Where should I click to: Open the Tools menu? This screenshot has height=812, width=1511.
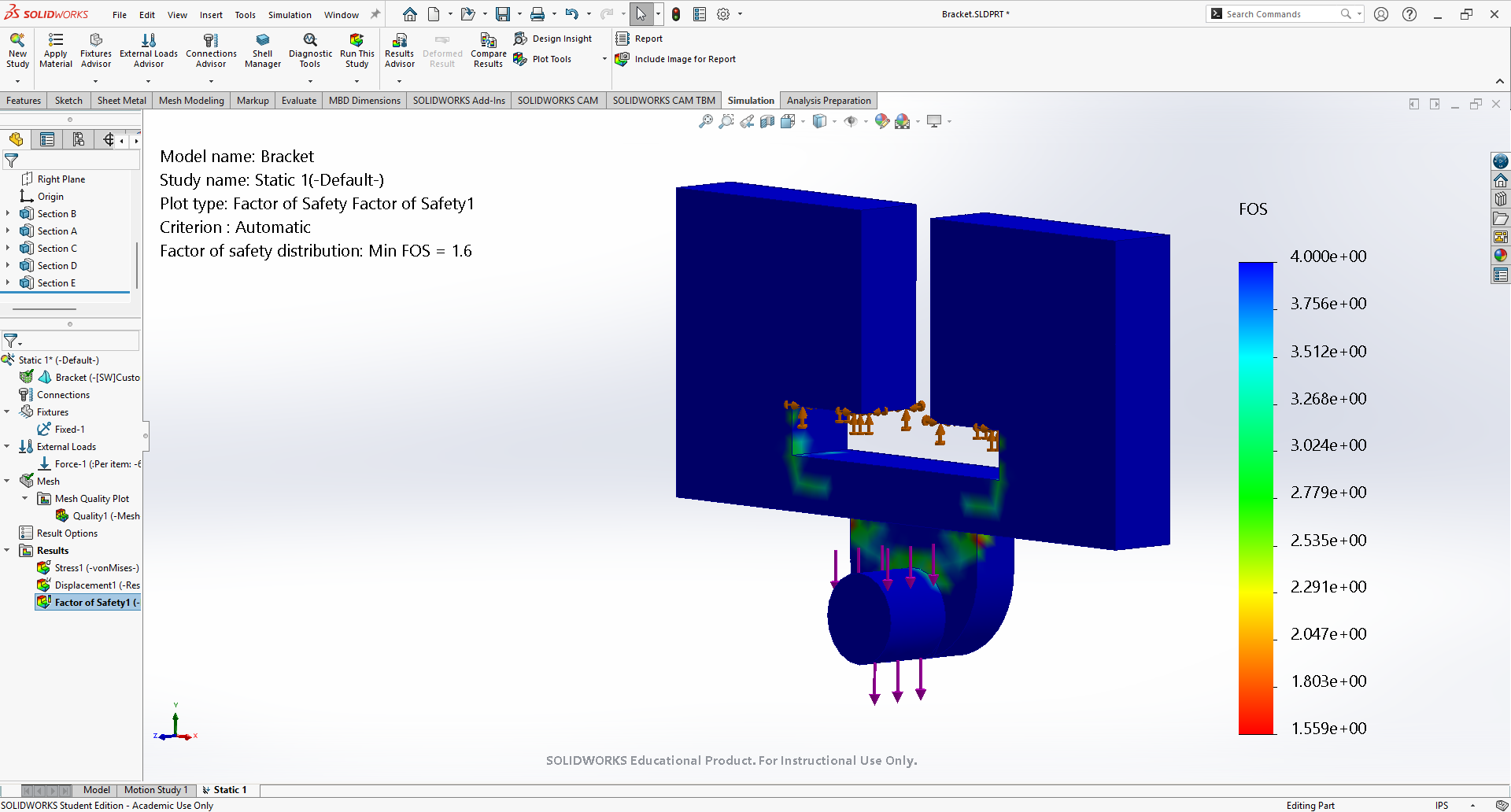pyautogui.click(x=246, y=15)
